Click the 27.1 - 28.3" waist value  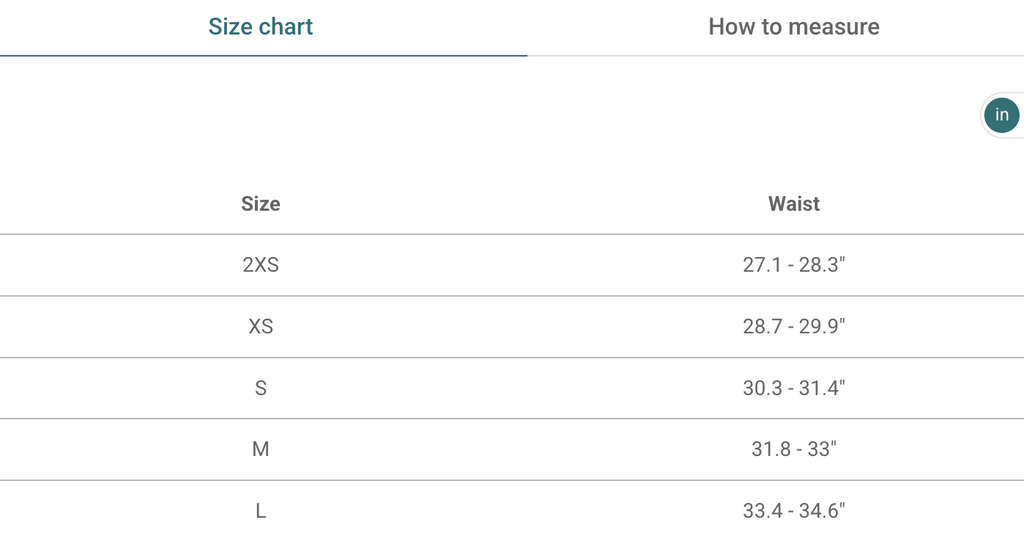794,265
